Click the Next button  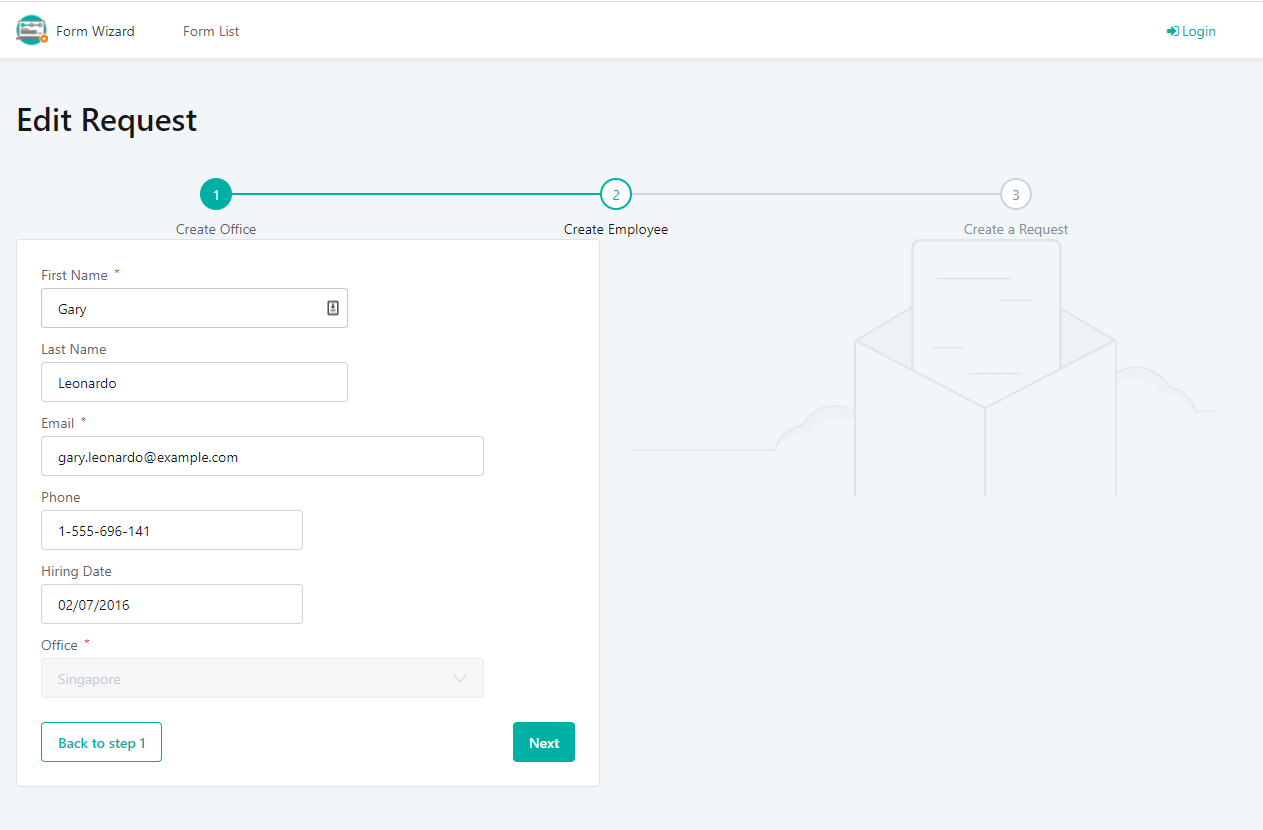coord(543,742)
